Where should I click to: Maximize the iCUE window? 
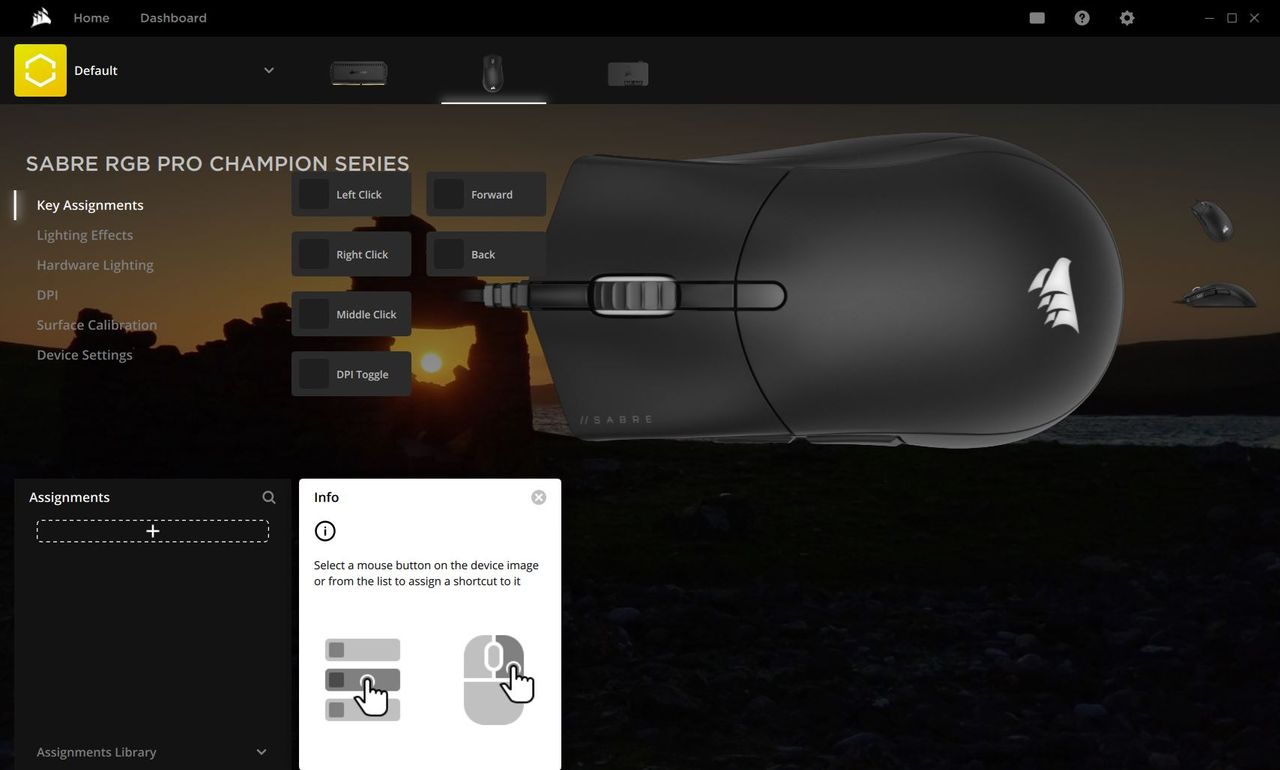1232,18
